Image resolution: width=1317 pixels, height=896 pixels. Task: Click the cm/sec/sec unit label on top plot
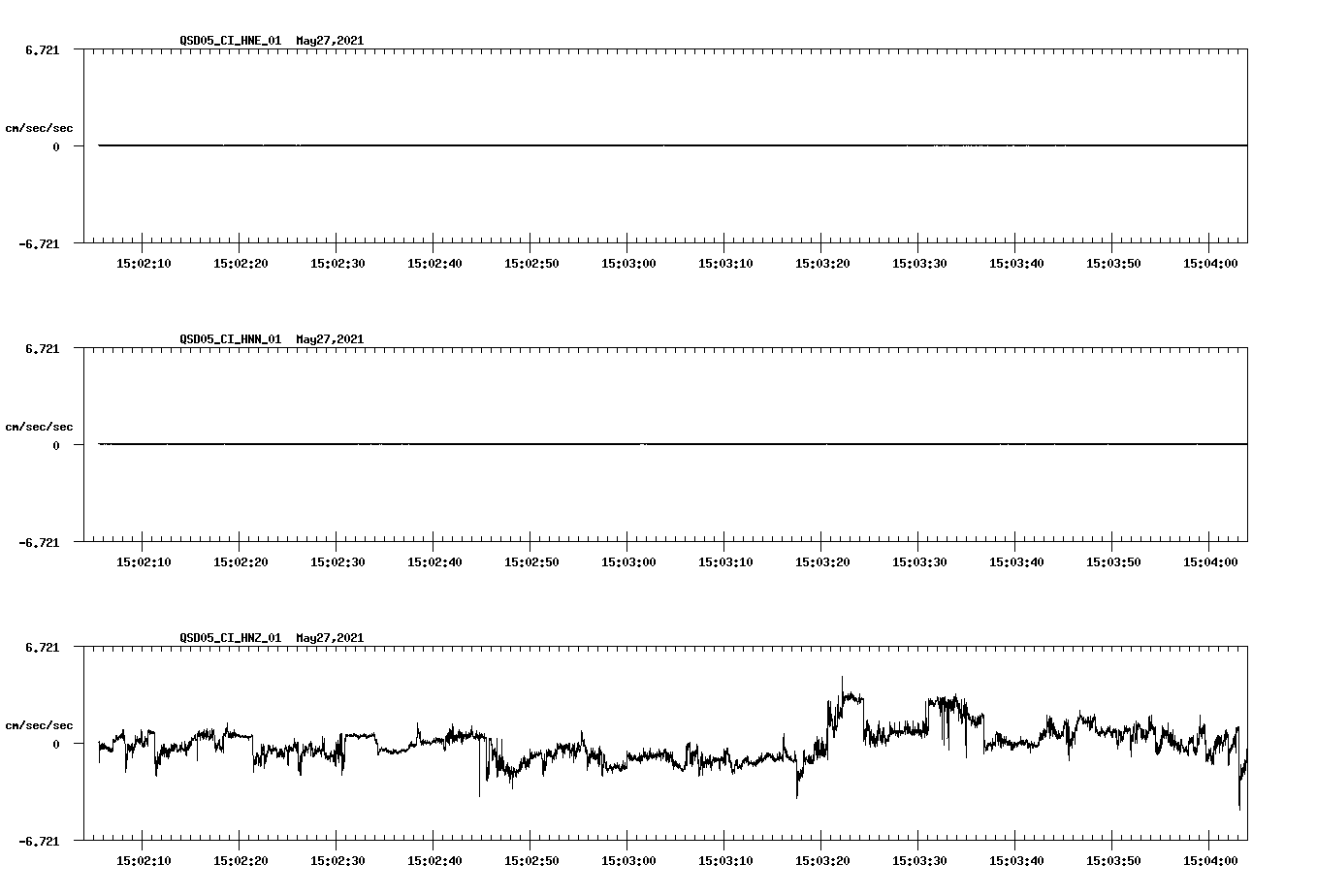[x=40, y=126]
